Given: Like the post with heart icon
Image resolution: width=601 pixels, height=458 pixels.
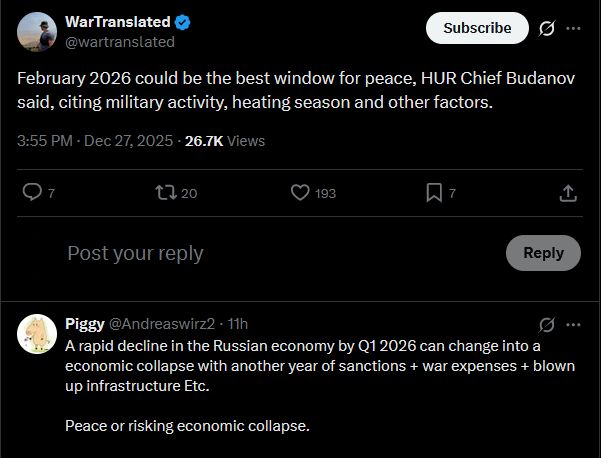Looking at the screenshot, I should [x=300, y=193].
